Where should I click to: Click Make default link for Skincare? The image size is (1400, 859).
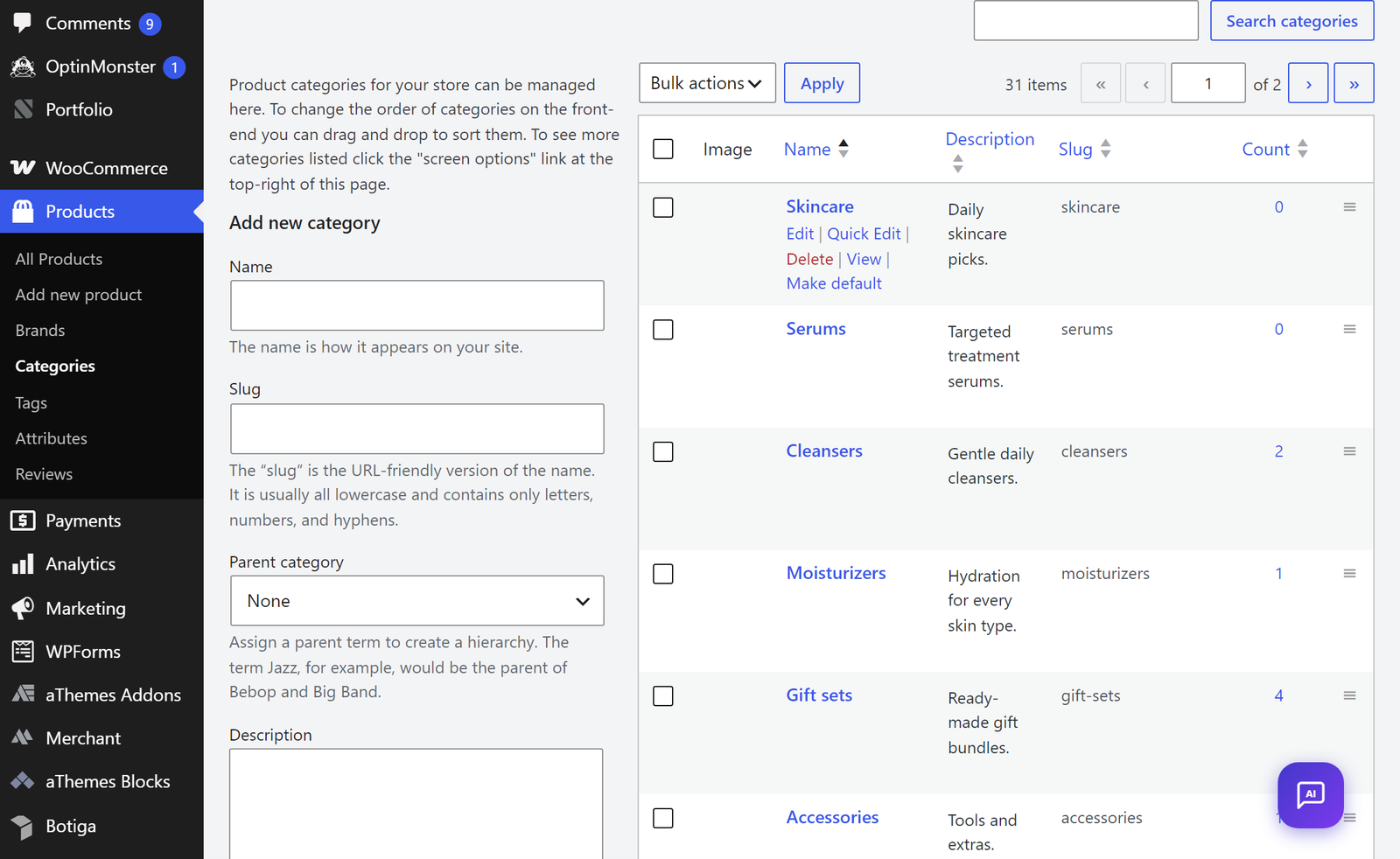[834, 283]
